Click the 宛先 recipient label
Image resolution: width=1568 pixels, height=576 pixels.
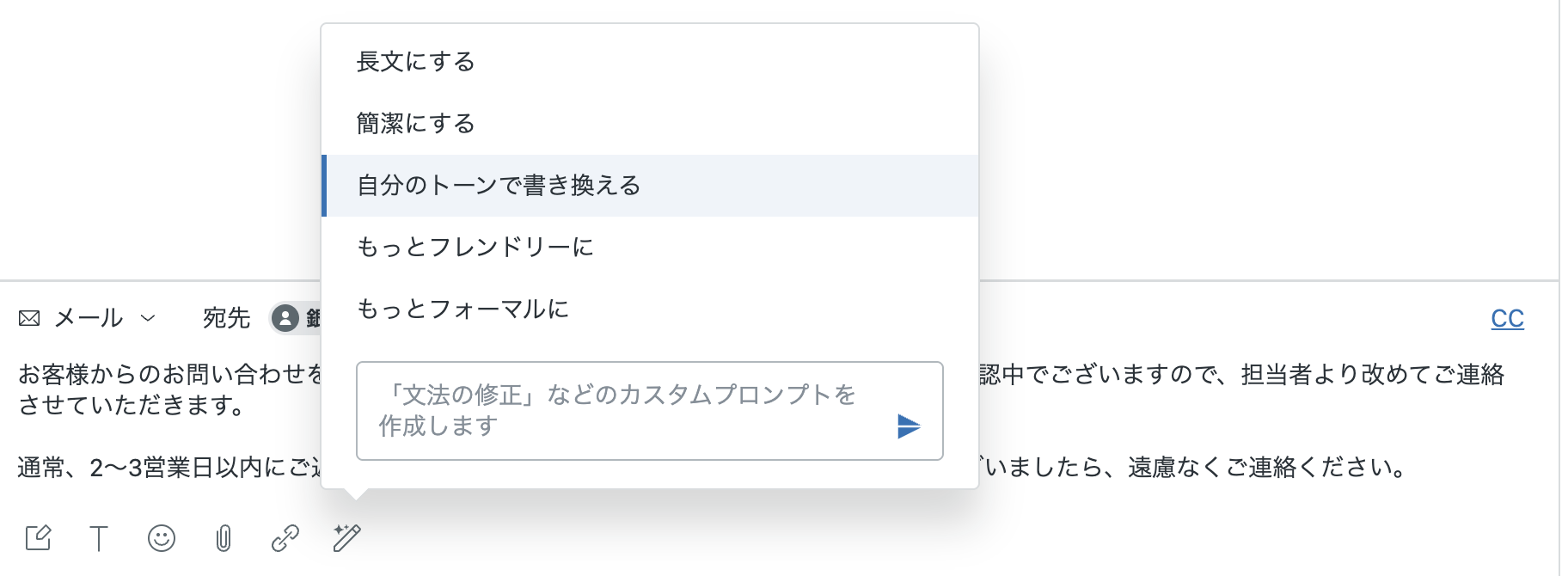(226, 318)
